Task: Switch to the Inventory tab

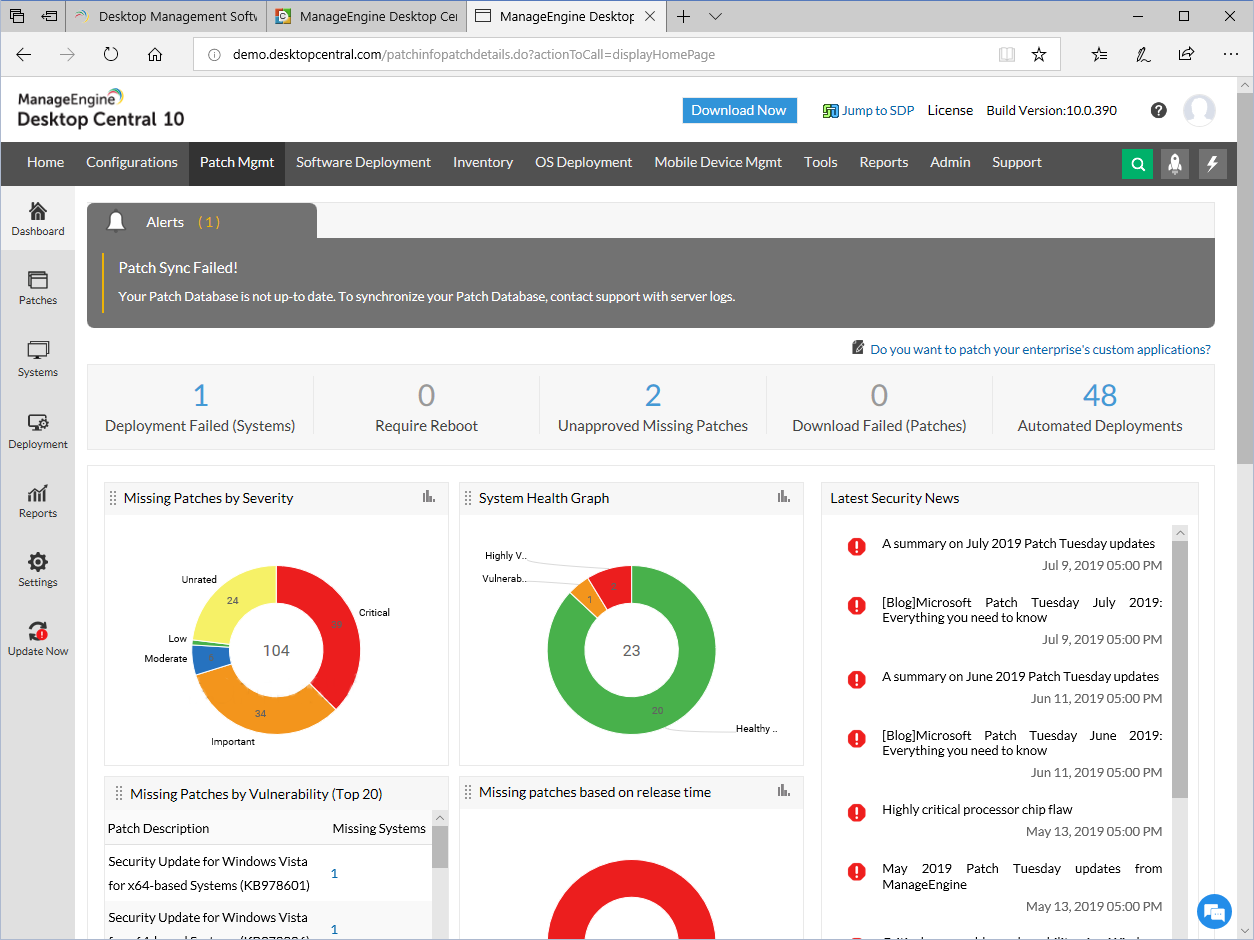Action: point(482,162)
